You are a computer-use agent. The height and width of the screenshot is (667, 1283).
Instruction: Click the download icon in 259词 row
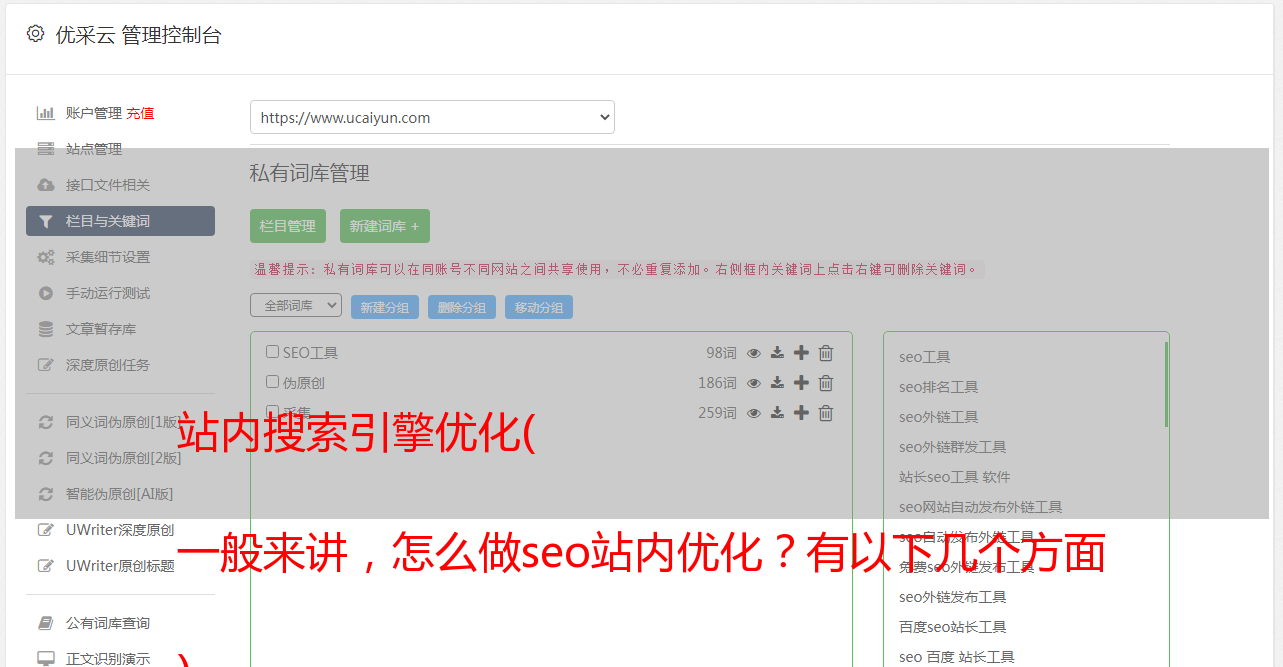777,413
